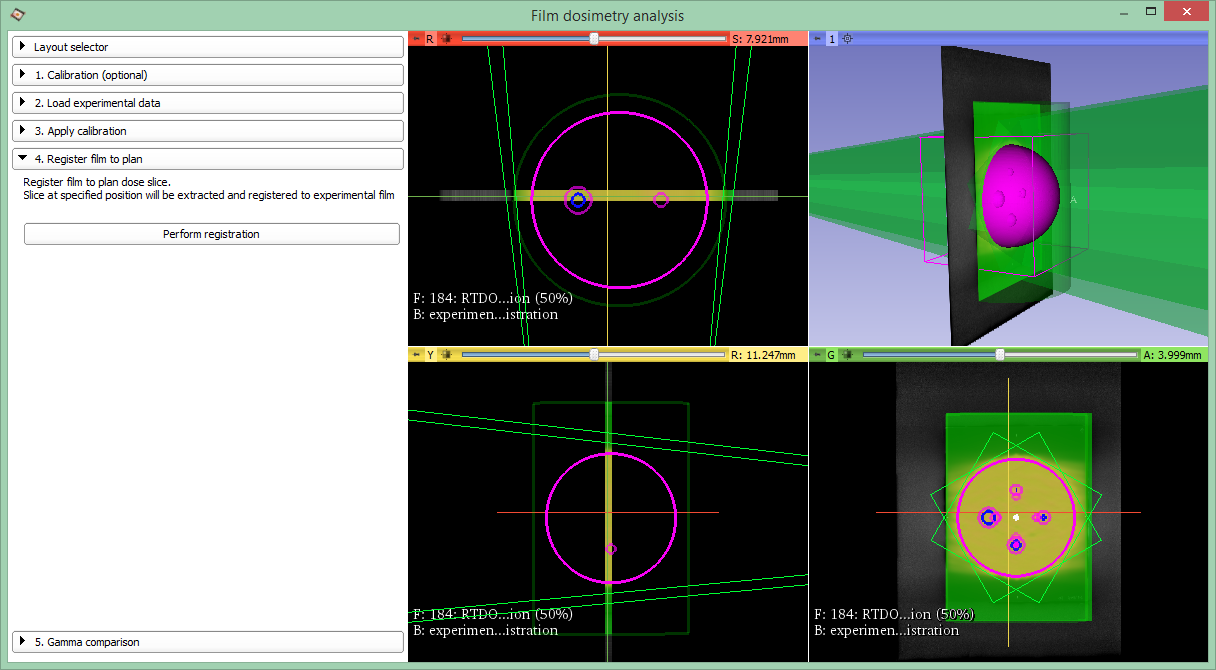
Task: Open the 2. Load experimental data step
Action: click(x=207, y=103)
